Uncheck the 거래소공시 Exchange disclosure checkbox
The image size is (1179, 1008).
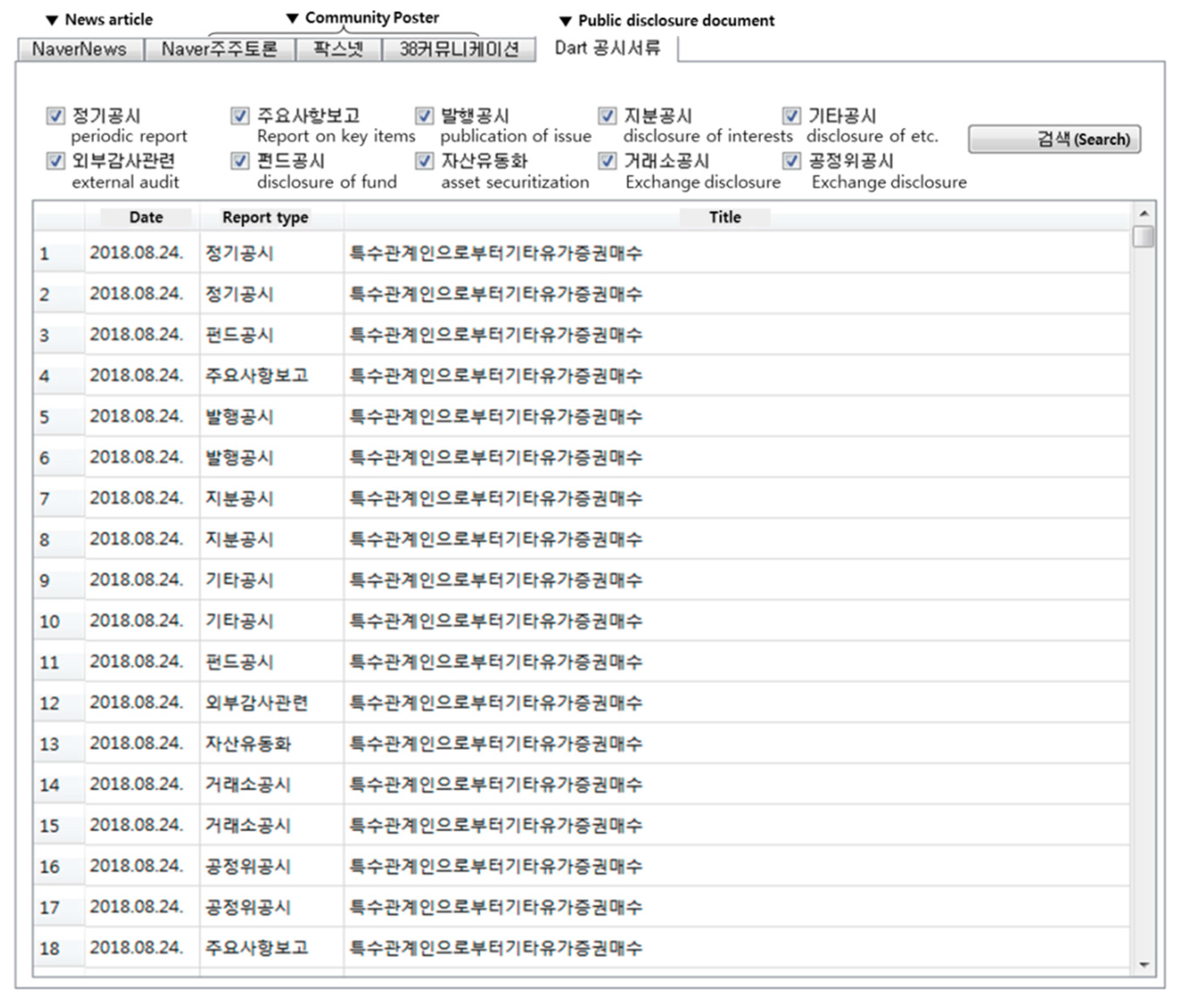pos(607,161)
